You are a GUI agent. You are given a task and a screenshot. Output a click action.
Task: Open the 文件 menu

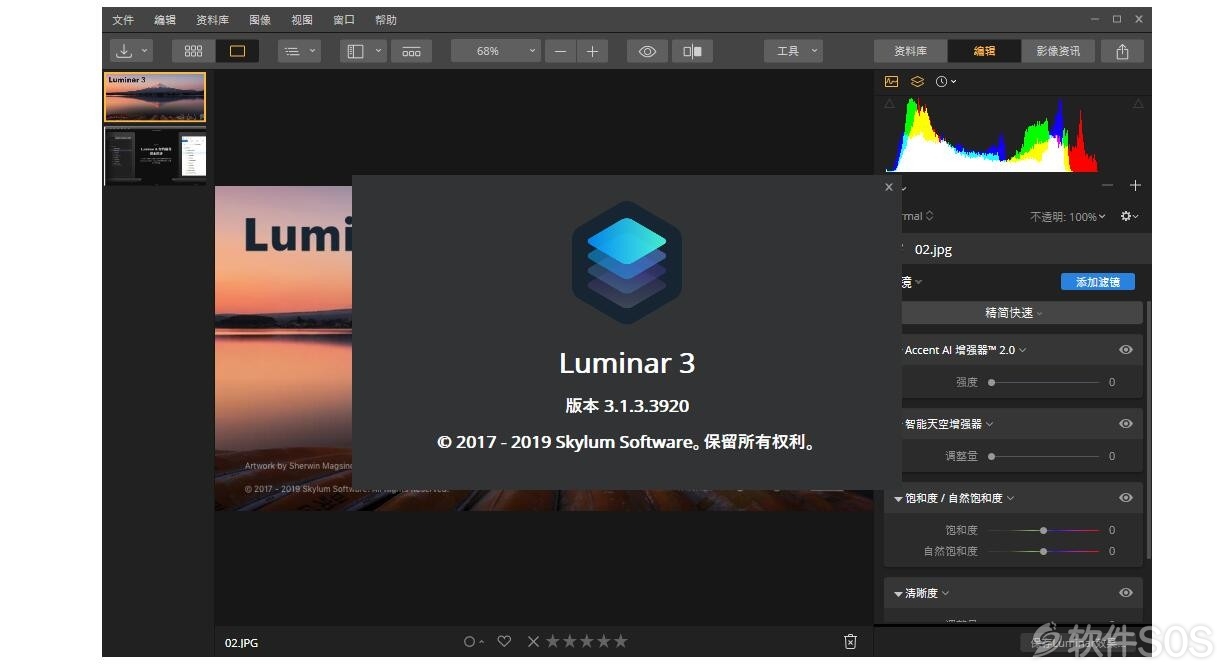point(123,20)
